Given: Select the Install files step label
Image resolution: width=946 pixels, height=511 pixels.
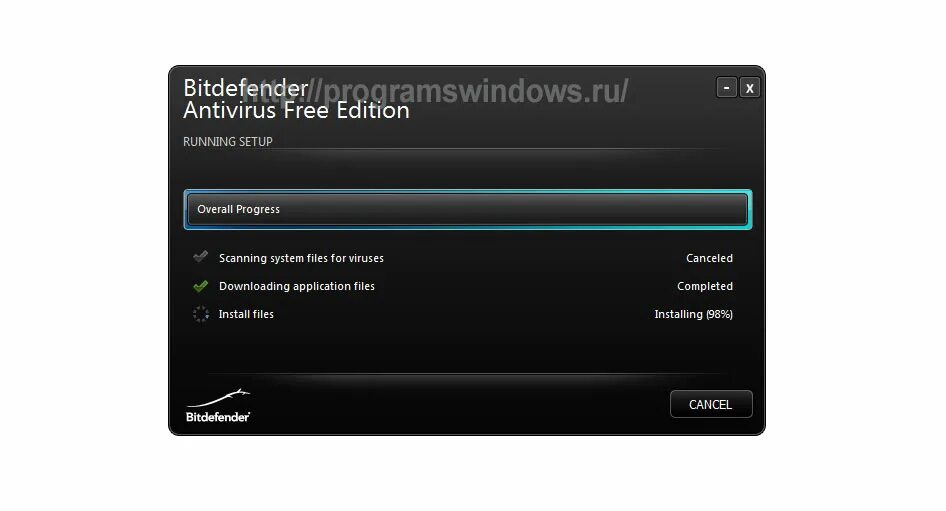Looking at the screenshot, I should click(246, 314).
